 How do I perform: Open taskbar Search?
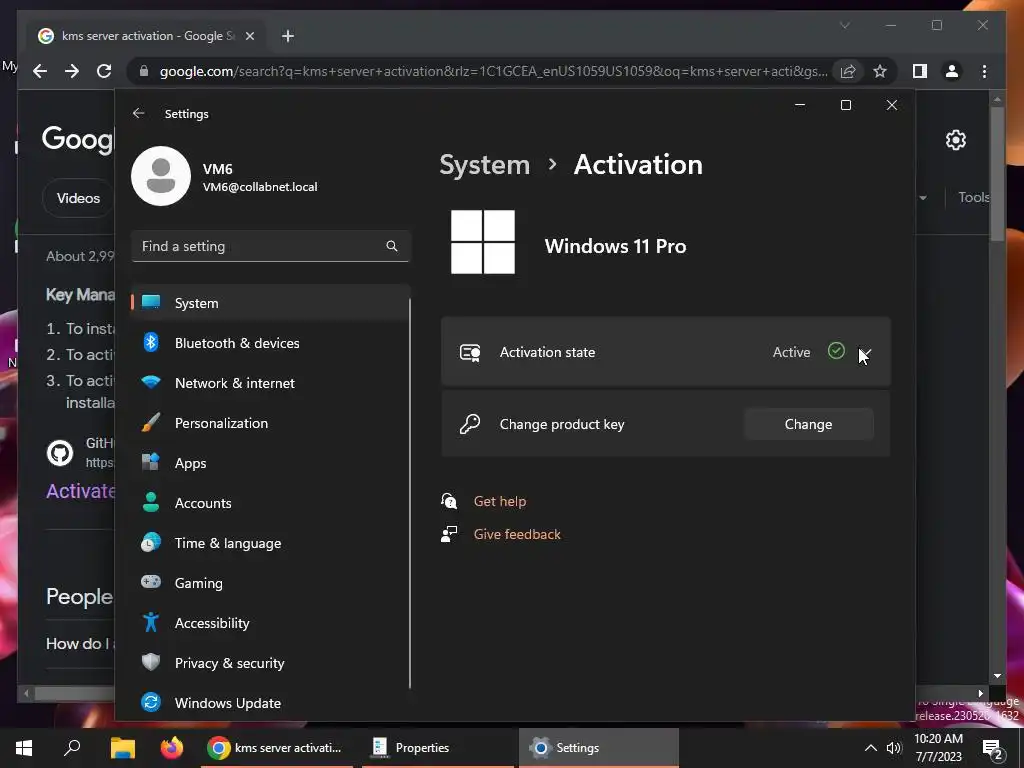pos(72,748)
